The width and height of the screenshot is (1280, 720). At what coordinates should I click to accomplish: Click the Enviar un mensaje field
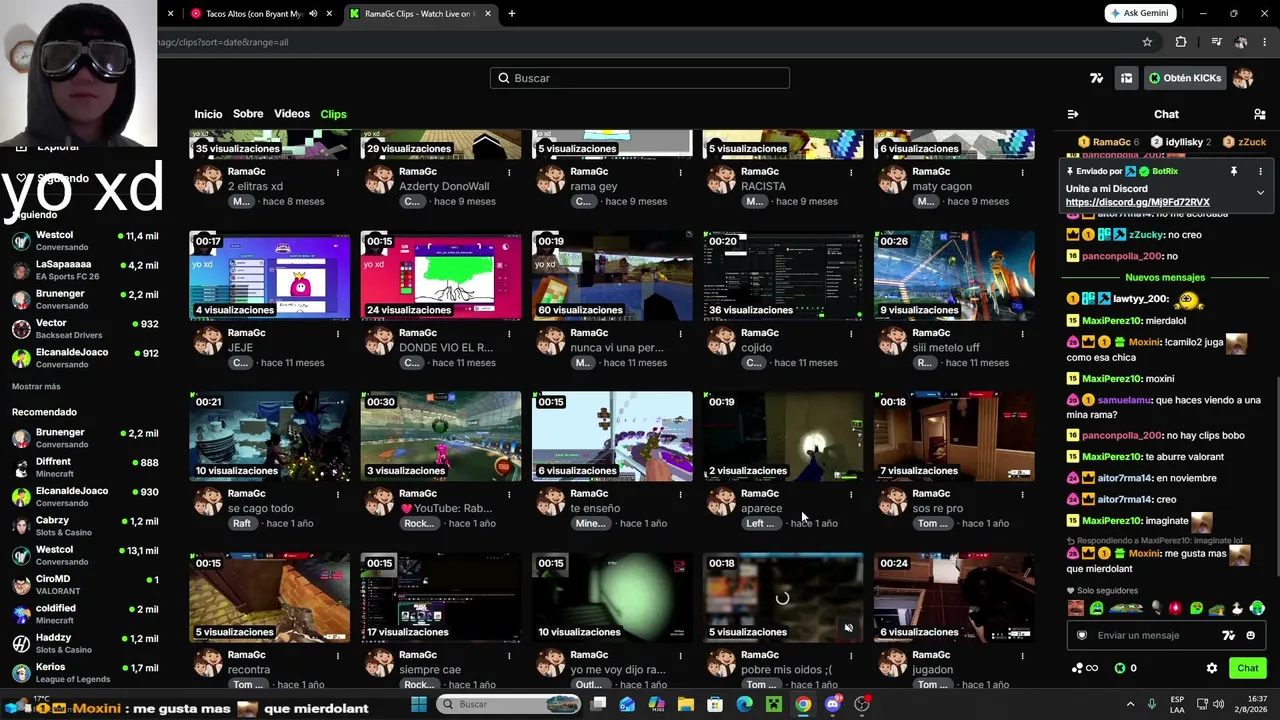tap(1167, 635)
